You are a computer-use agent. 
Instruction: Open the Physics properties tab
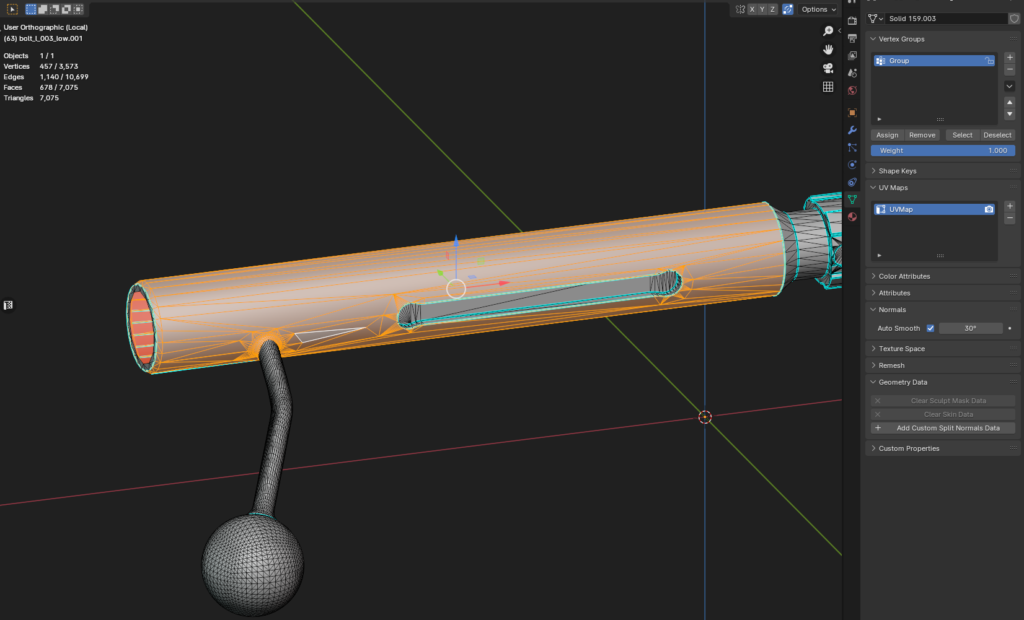point(852,165)
